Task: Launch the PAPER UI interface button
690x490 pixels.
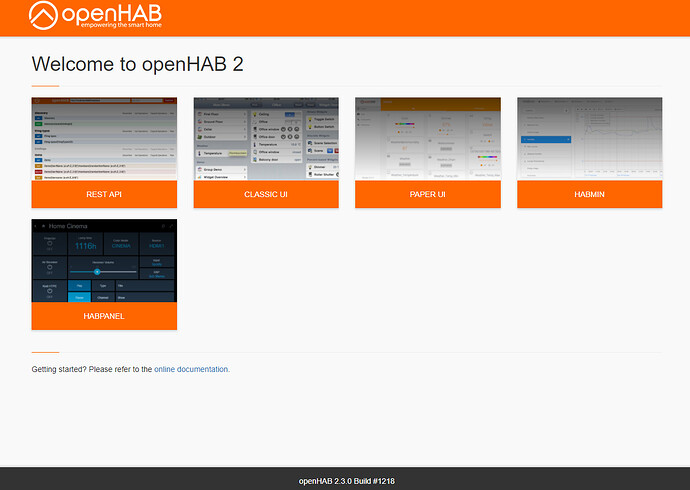Action: pyautogui.click(x=428, y=194)
